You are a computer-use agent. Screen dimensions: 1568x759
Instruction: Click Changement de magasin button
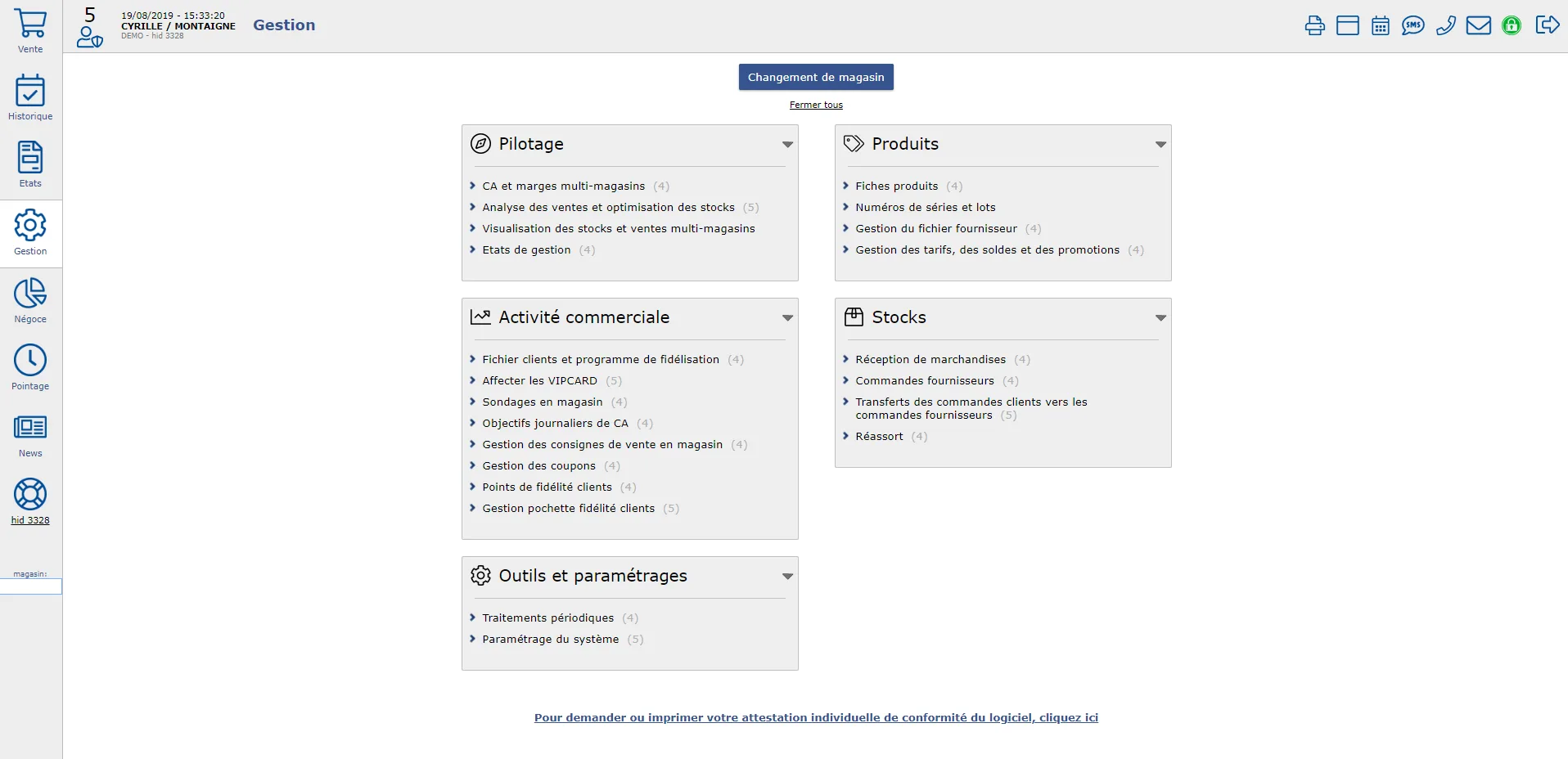click(816, 77)
